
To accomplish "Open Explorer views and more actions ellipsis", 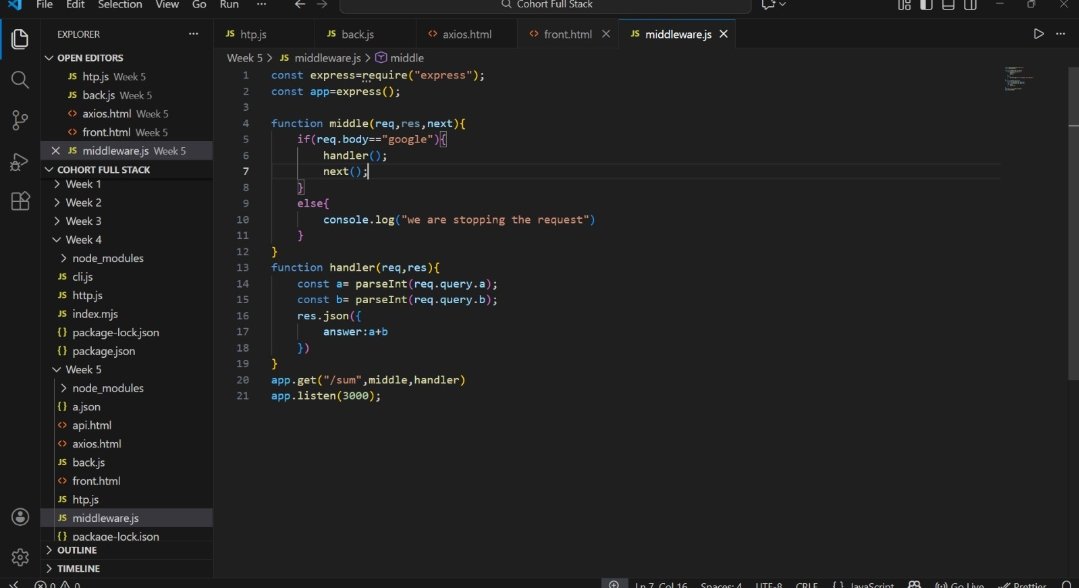I will coord(193,34).
